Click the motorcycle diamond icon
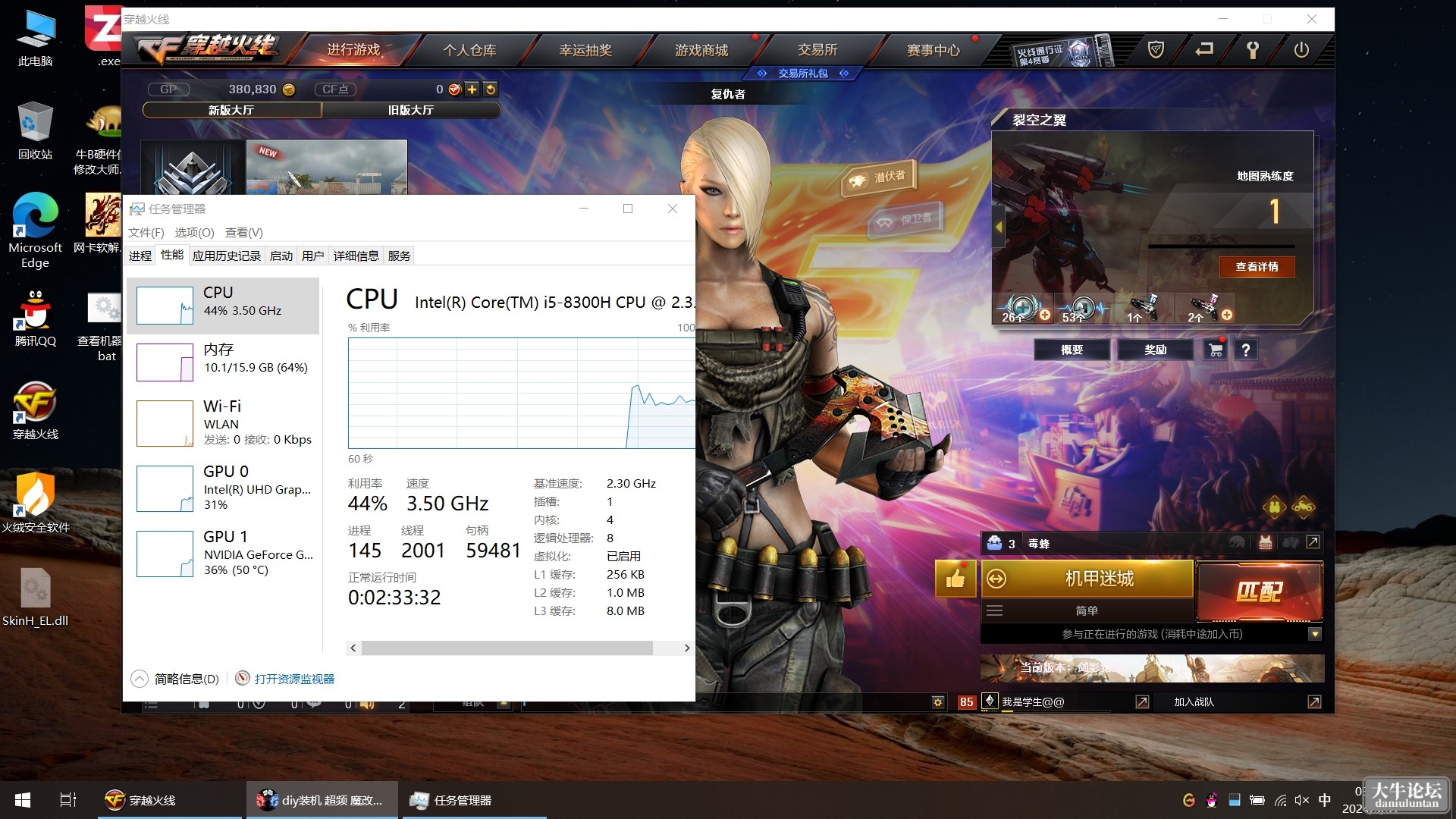This screenshot has height=819, width=1456. pyautogui.click(x=1304, y=506)
